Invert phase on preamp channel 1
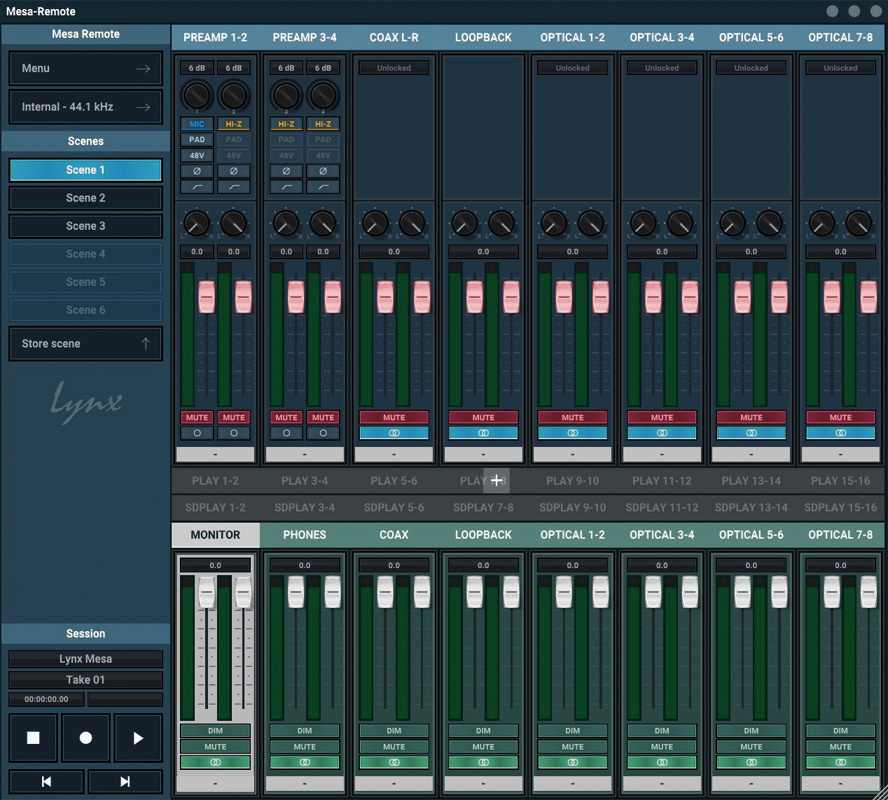This screenshot has width=888, height=800. click(x=197, y=171)
